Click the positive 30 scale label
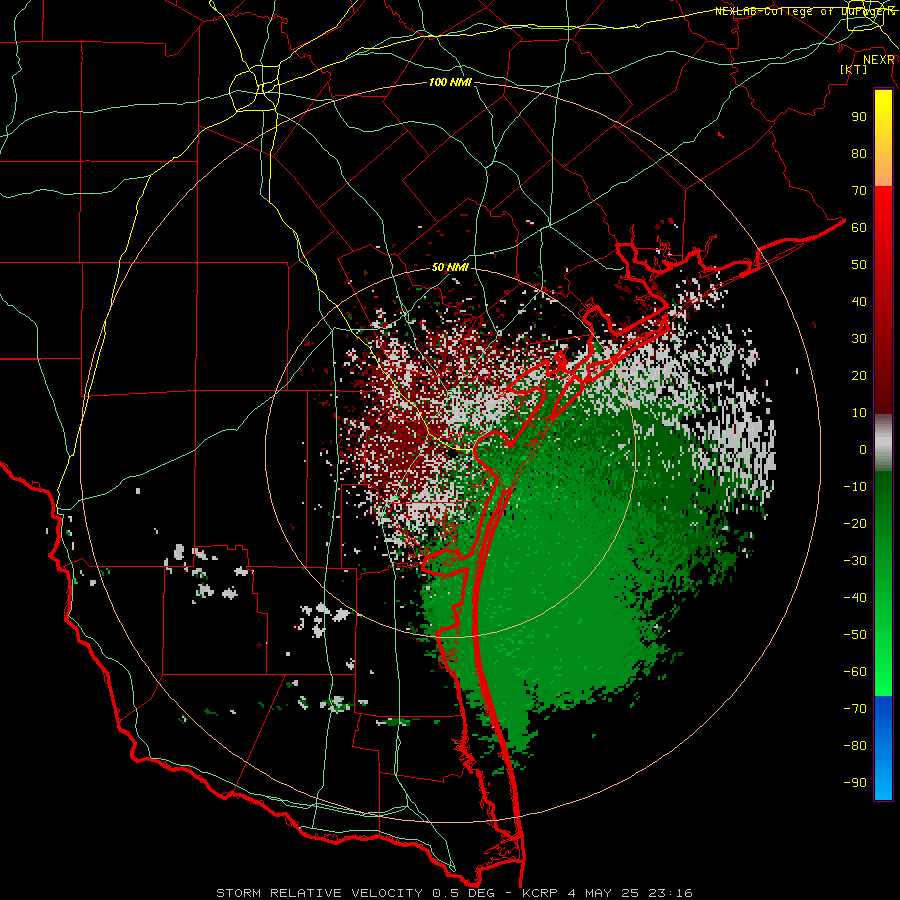Image resolution: width=900 pixels, height=900 pixels. point(859,339)
